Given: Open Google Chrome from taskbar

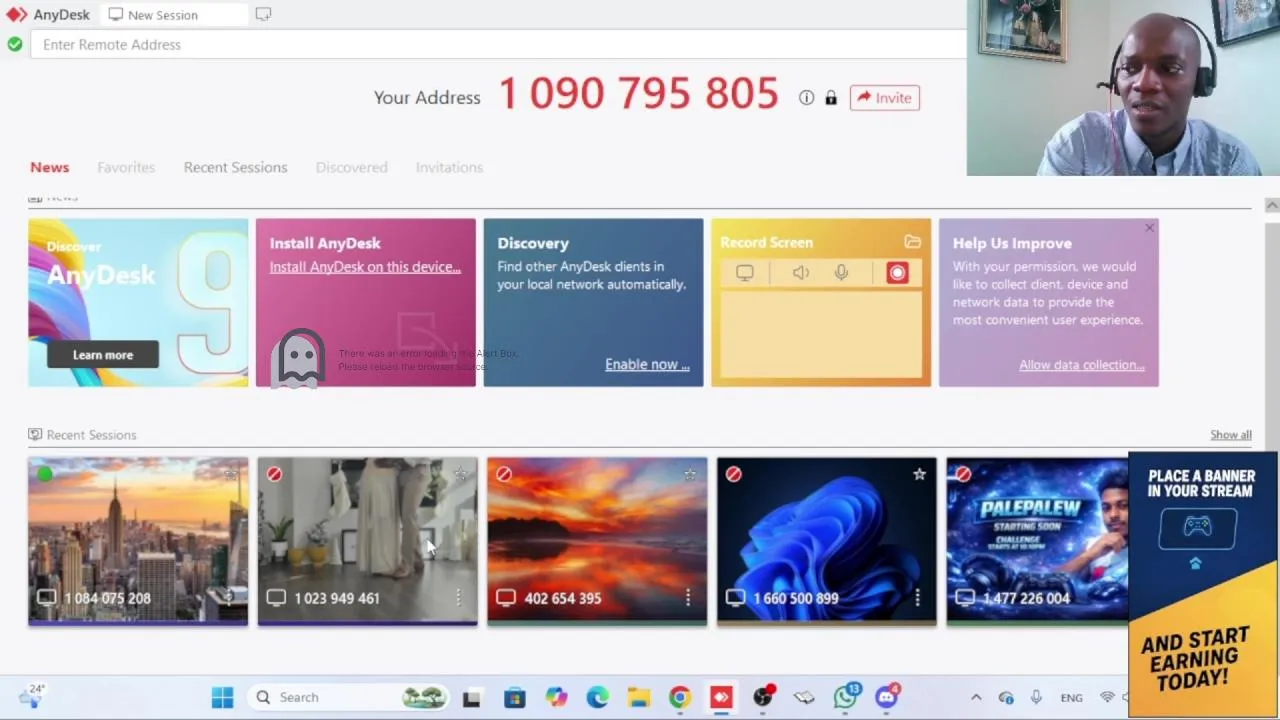Looking at the screenshot, I should point(680,697).
